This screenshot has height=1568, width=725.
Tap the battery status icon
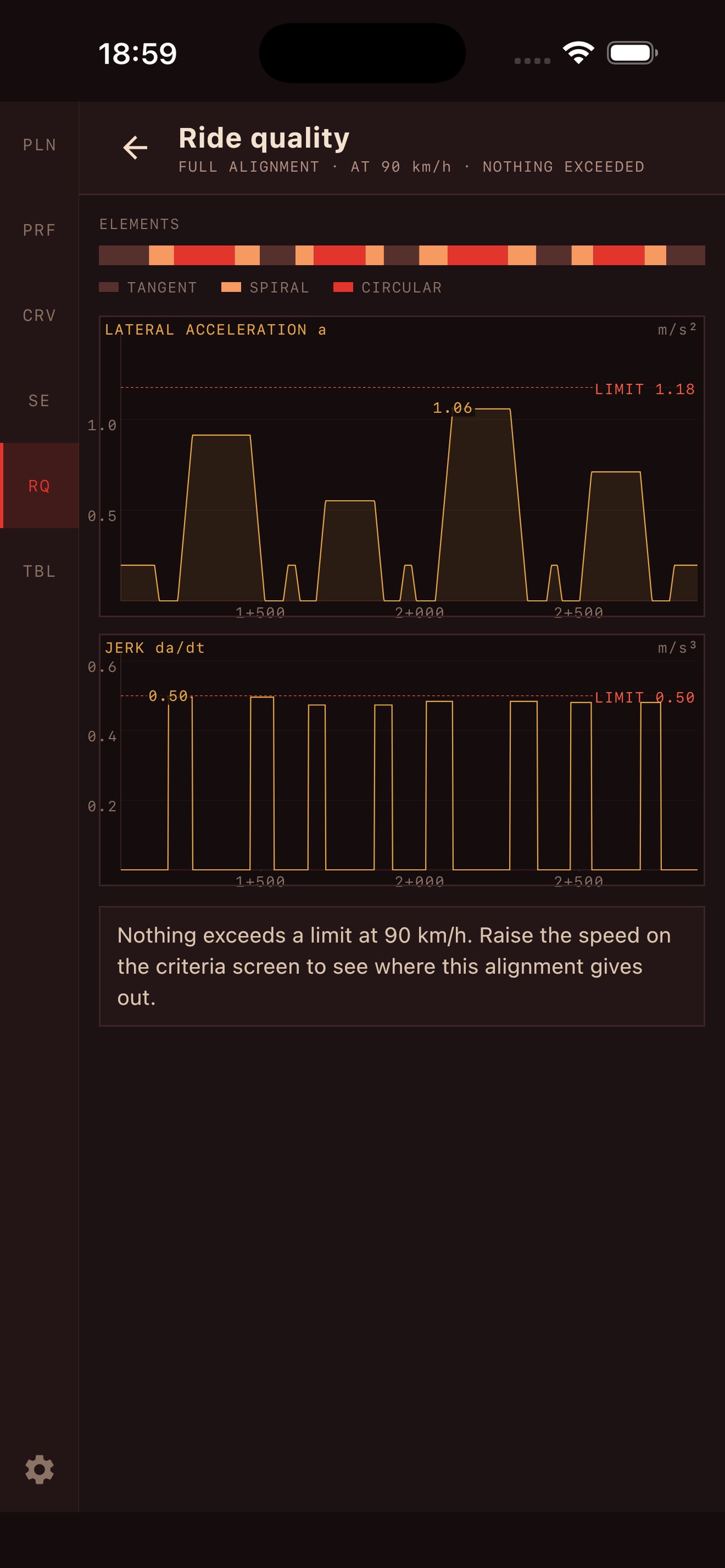pos(632,53)
